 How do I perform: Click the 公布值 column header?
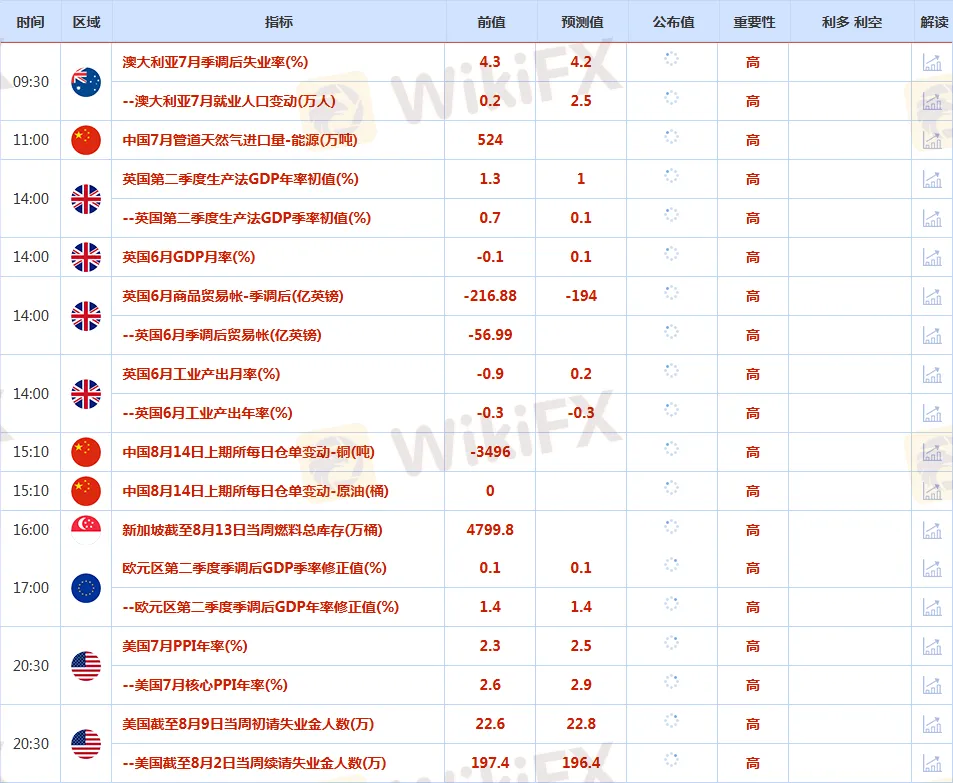click(x=672, y=22)
